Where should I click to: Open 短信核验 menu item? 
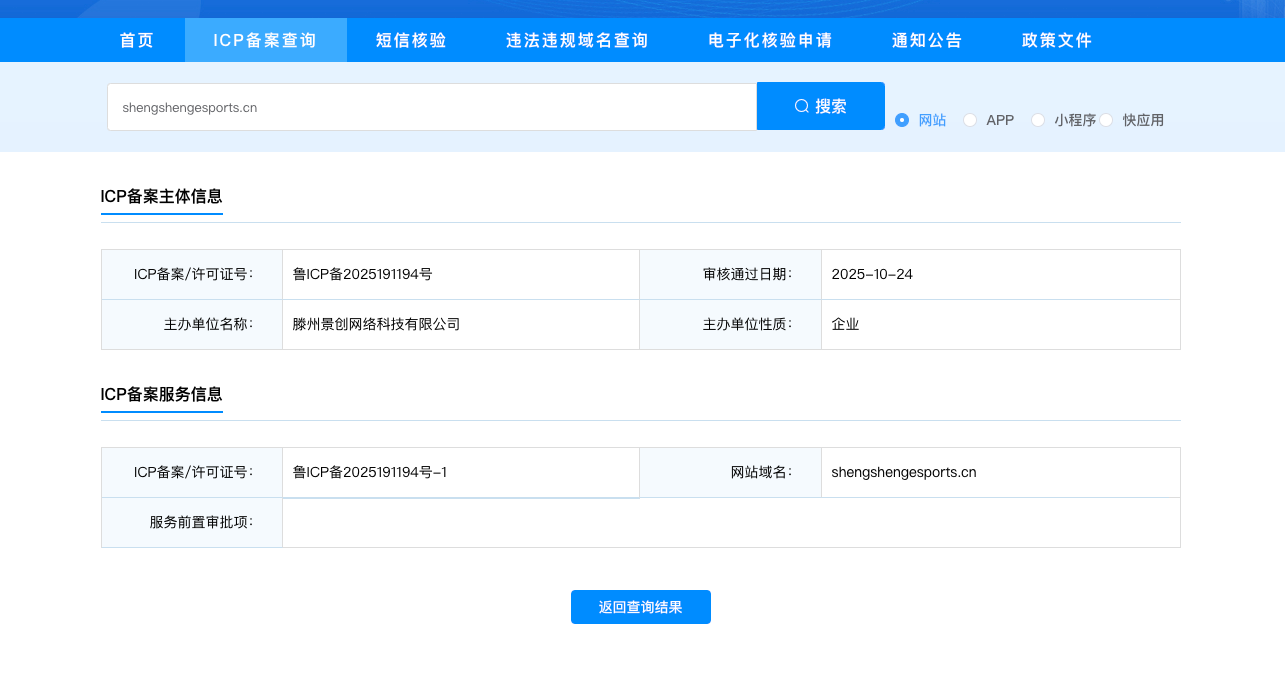pyautogui.click(x=411, y=40)
